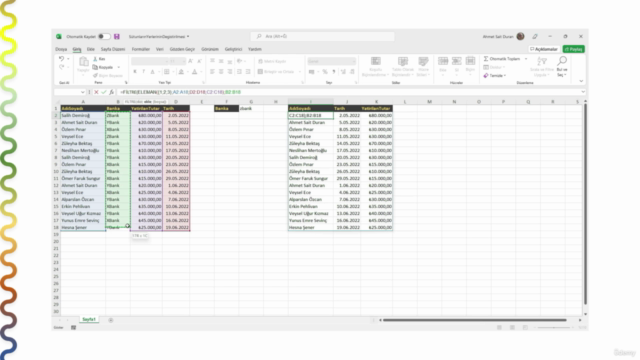Confirm the formula with the green check
Screen dimensions: 640x360
coord(104,92)
